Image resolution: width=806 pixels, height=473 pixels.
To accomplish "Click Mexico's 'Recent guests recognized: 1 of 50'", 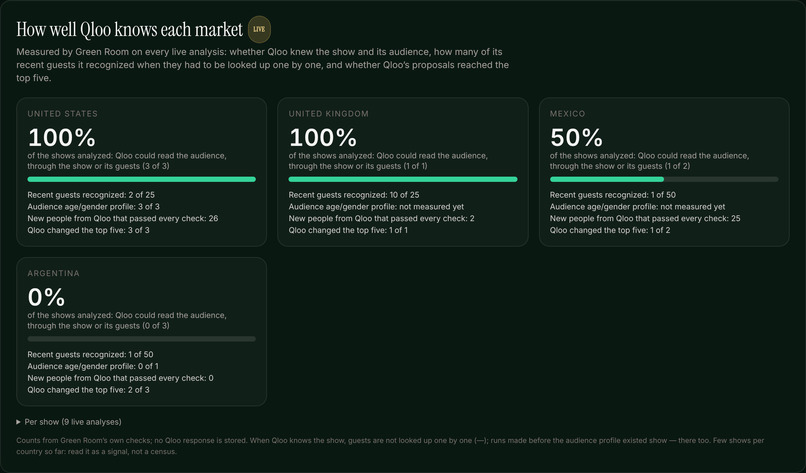I will [x=613, y=195].
